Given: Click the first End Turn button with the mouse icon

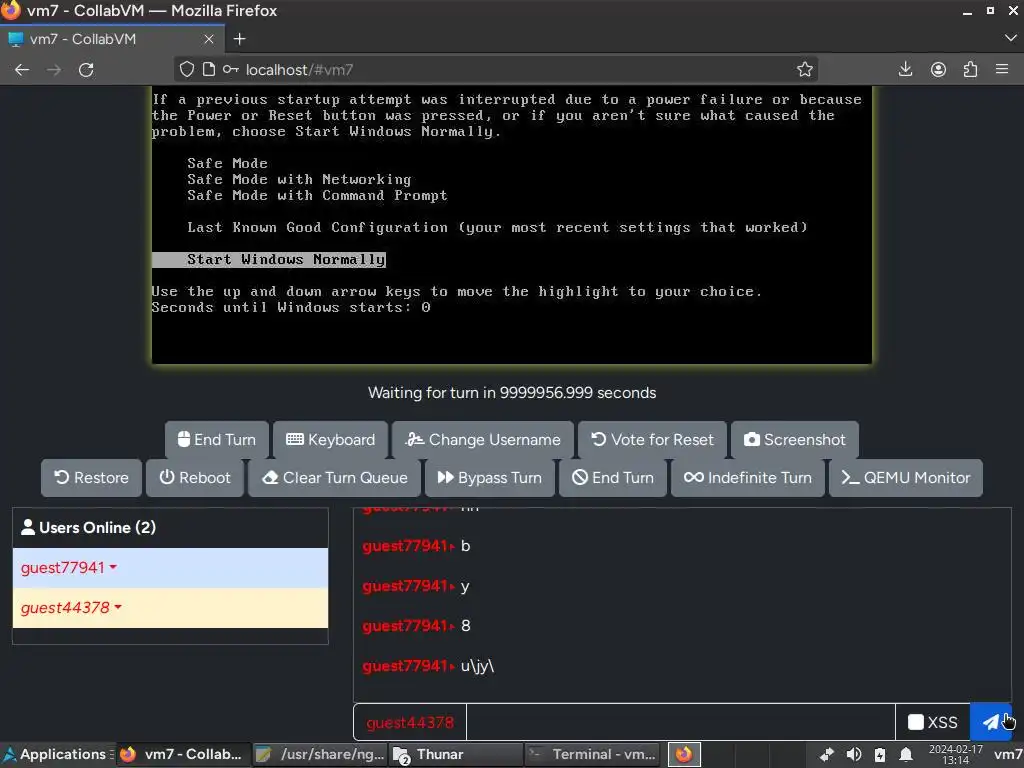Looking at the screenshot, I should pos(217,440).
